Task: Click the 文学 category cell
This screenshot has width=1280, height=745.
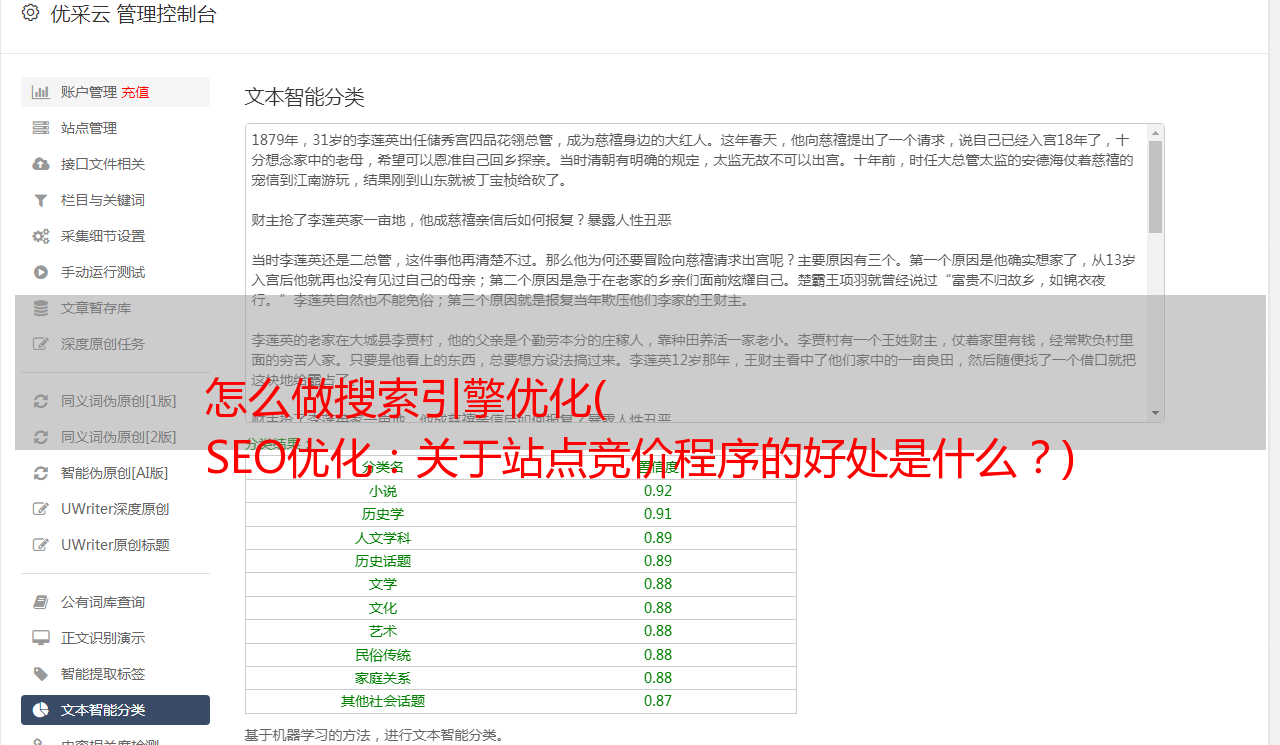Action: pyautogui.click(x=383, y=584)
